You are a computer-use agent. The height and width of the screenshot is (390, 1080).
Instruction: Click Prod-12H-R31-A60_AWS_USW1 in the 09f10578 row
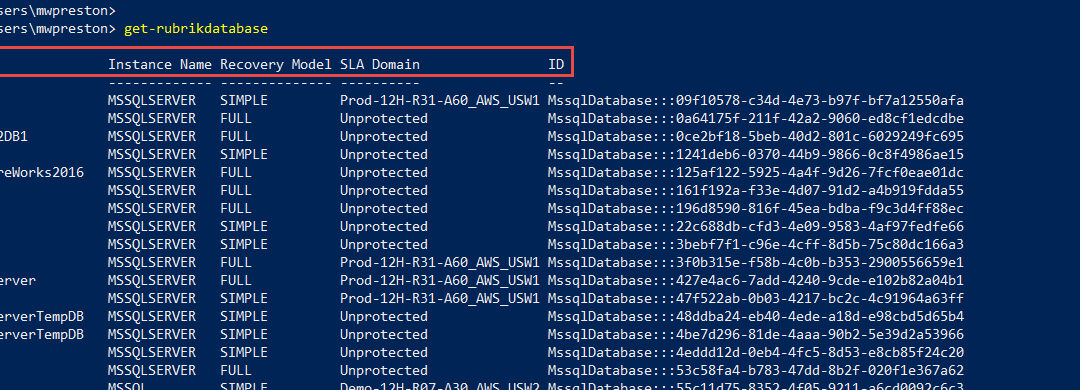pos(439,101)
